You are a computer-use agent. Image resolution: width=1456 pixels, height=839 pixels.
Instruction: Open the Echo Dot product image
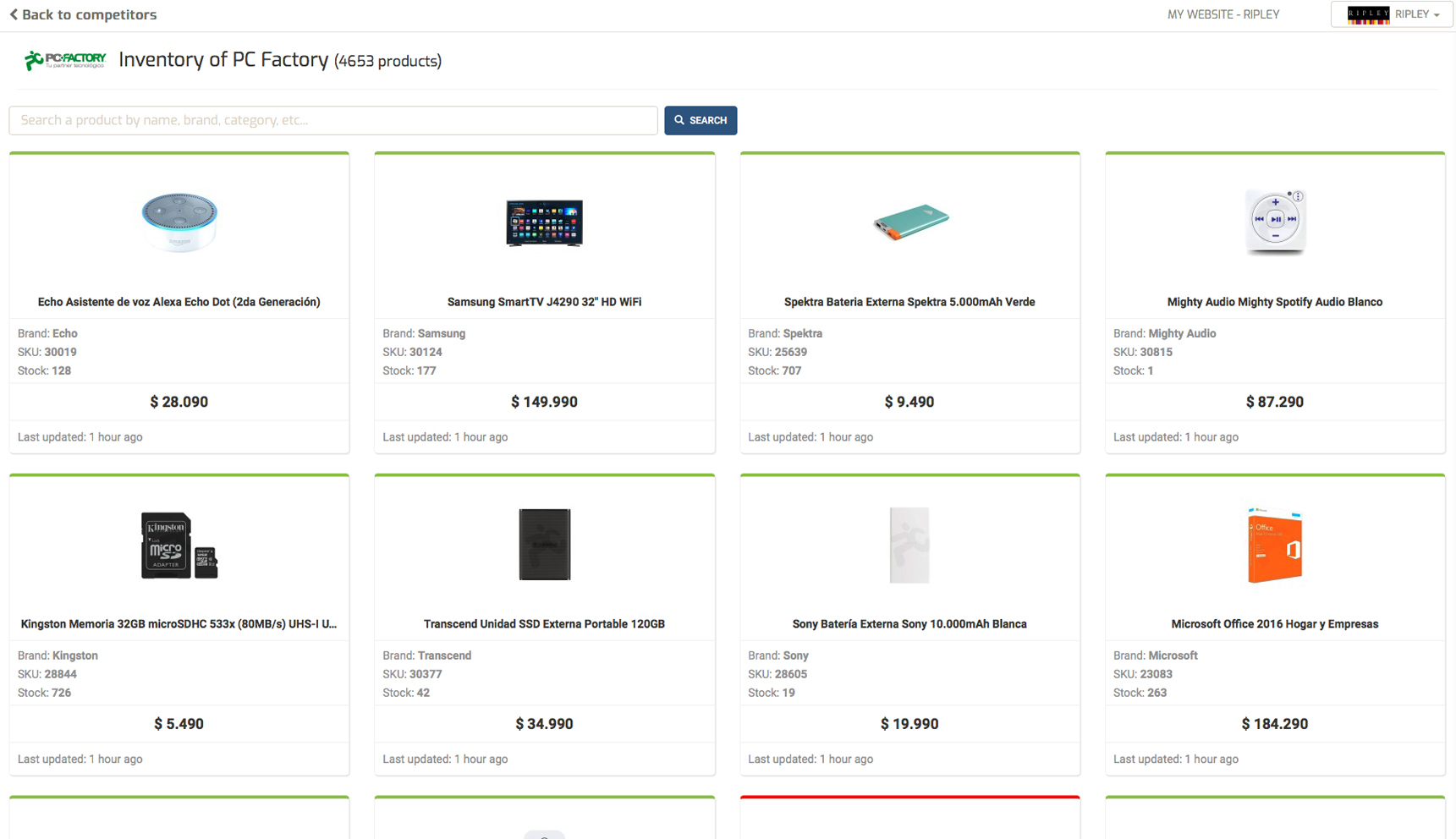click(x=179, y=222)
